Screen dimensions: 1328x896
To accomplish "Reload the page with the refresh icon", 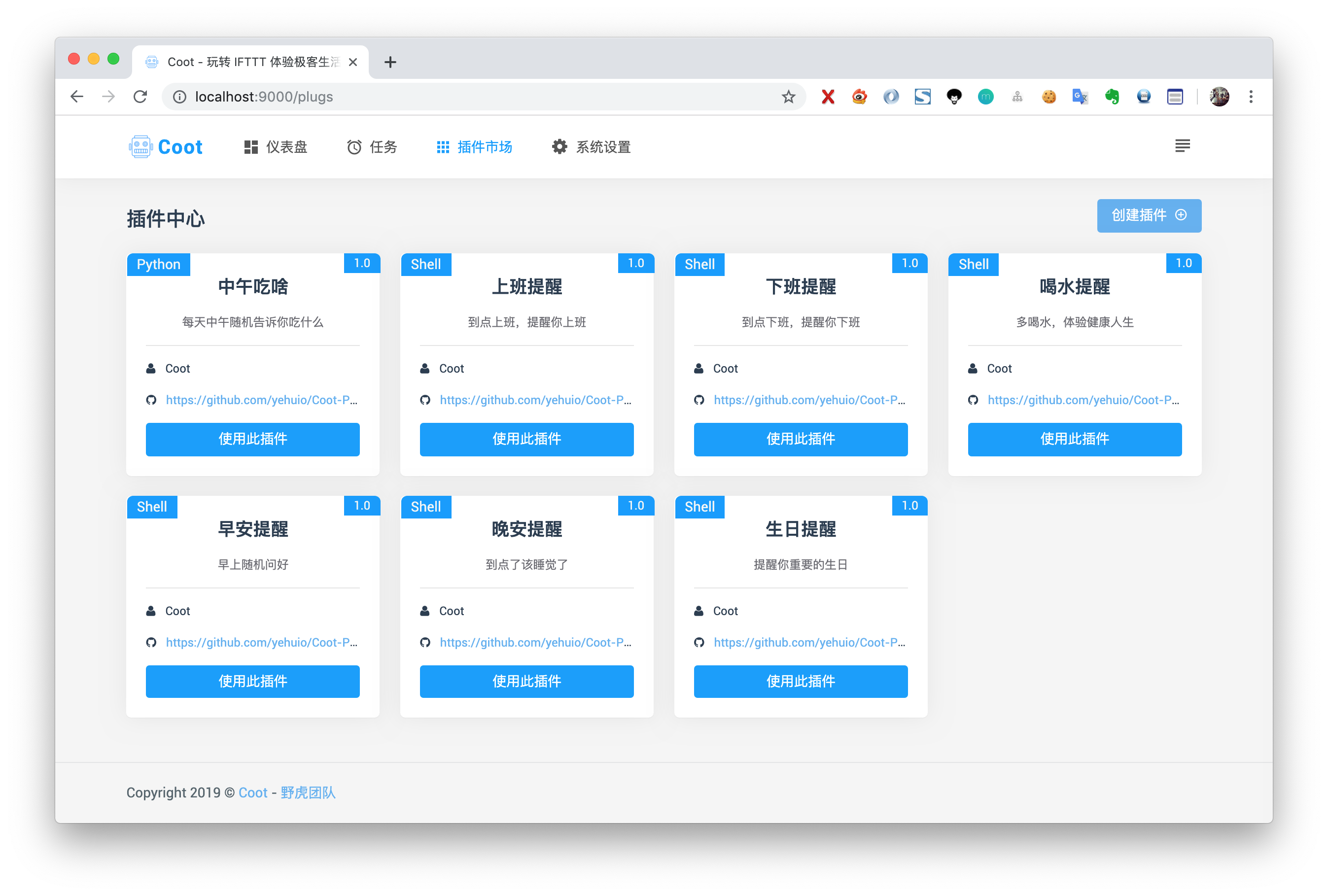I will coord(140,97).
